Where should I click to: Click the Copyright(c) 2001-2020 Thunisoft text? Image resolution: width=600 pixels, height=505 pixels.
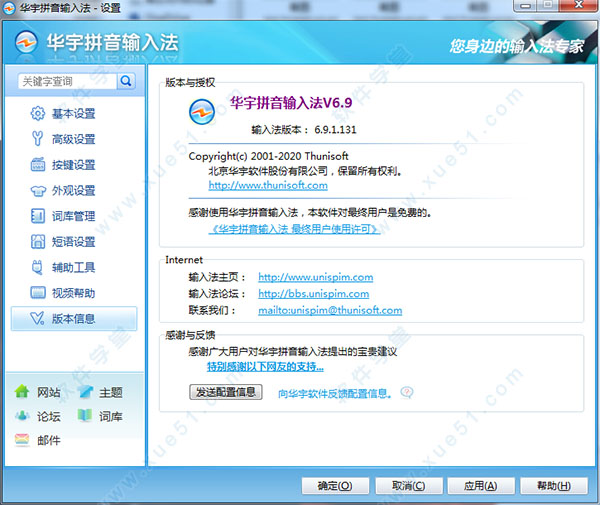point(268,156)
